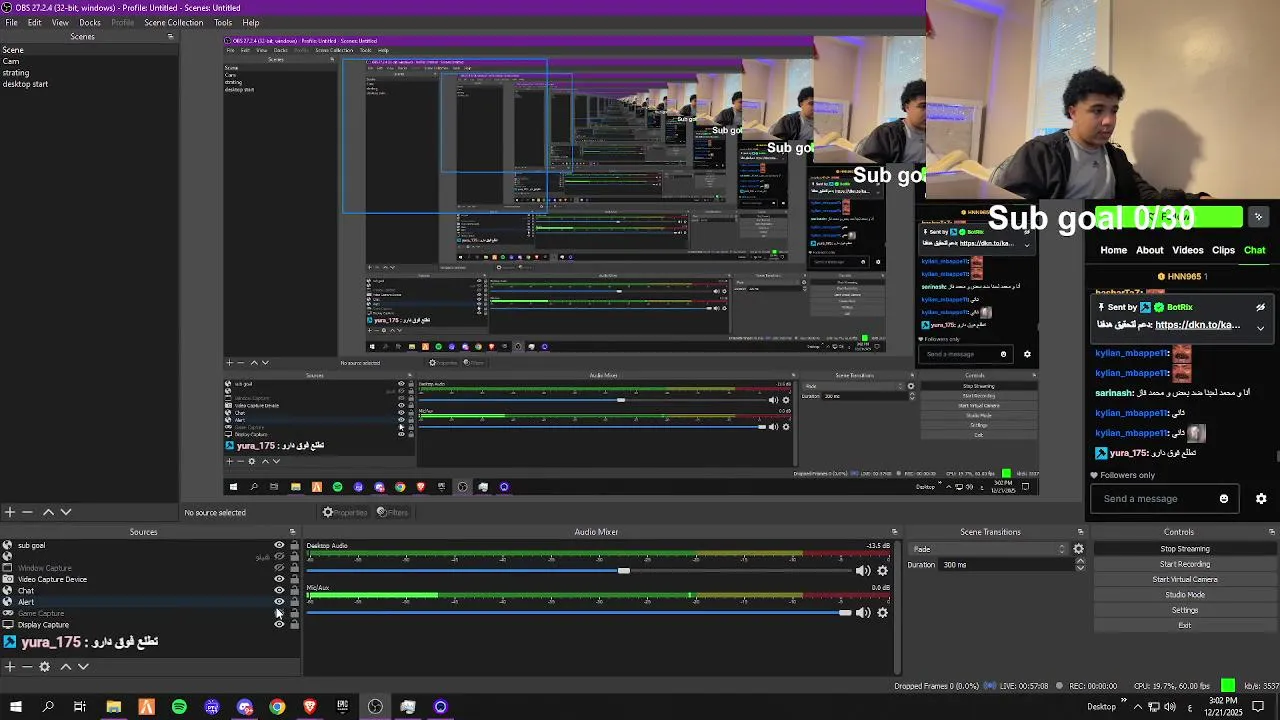Open the Edit menu
This screenshot has width=1280, height=720.
click(35, 22)
